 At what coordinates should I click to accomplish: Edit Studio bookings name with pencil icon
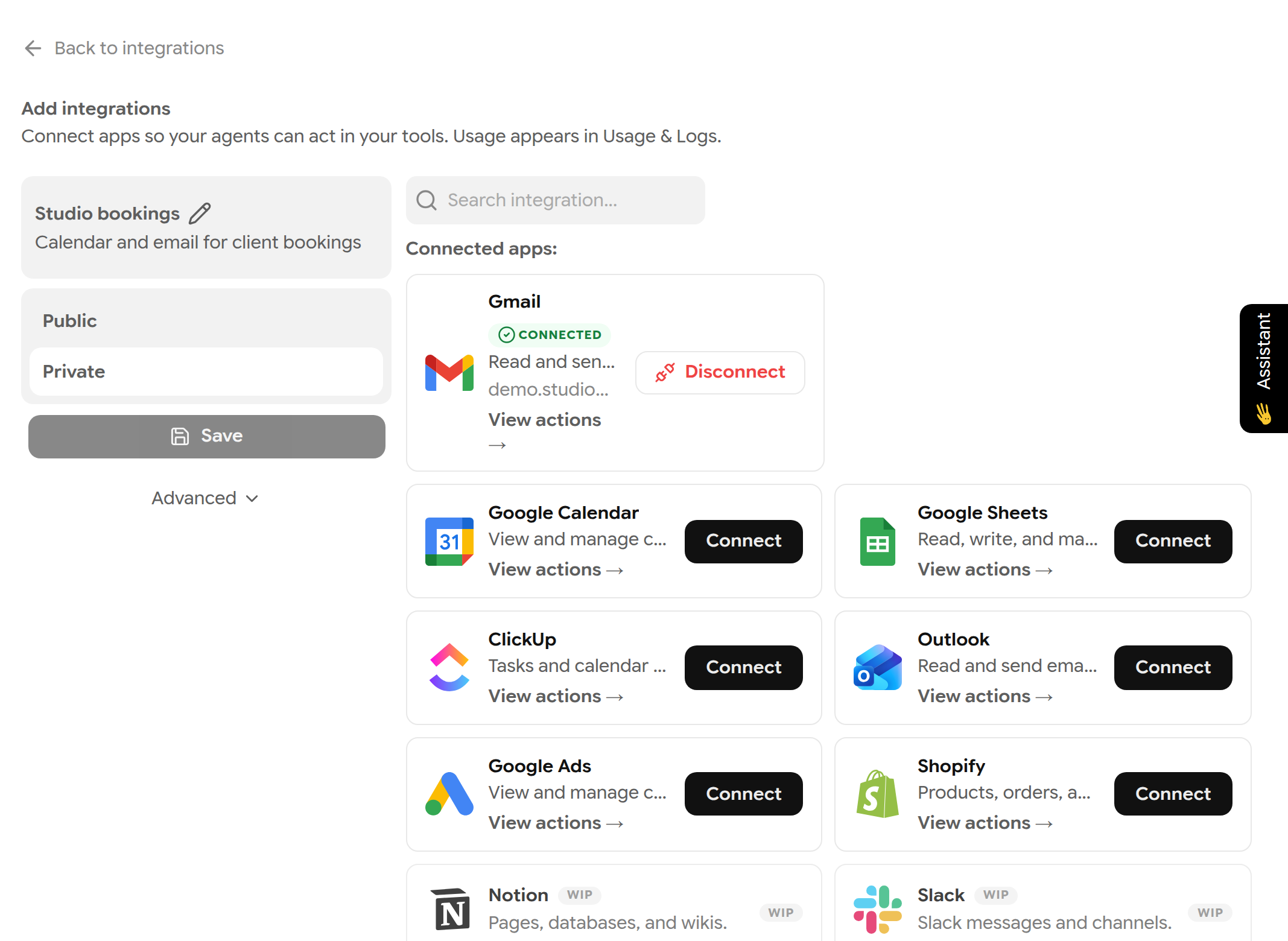tap(200, 214)
